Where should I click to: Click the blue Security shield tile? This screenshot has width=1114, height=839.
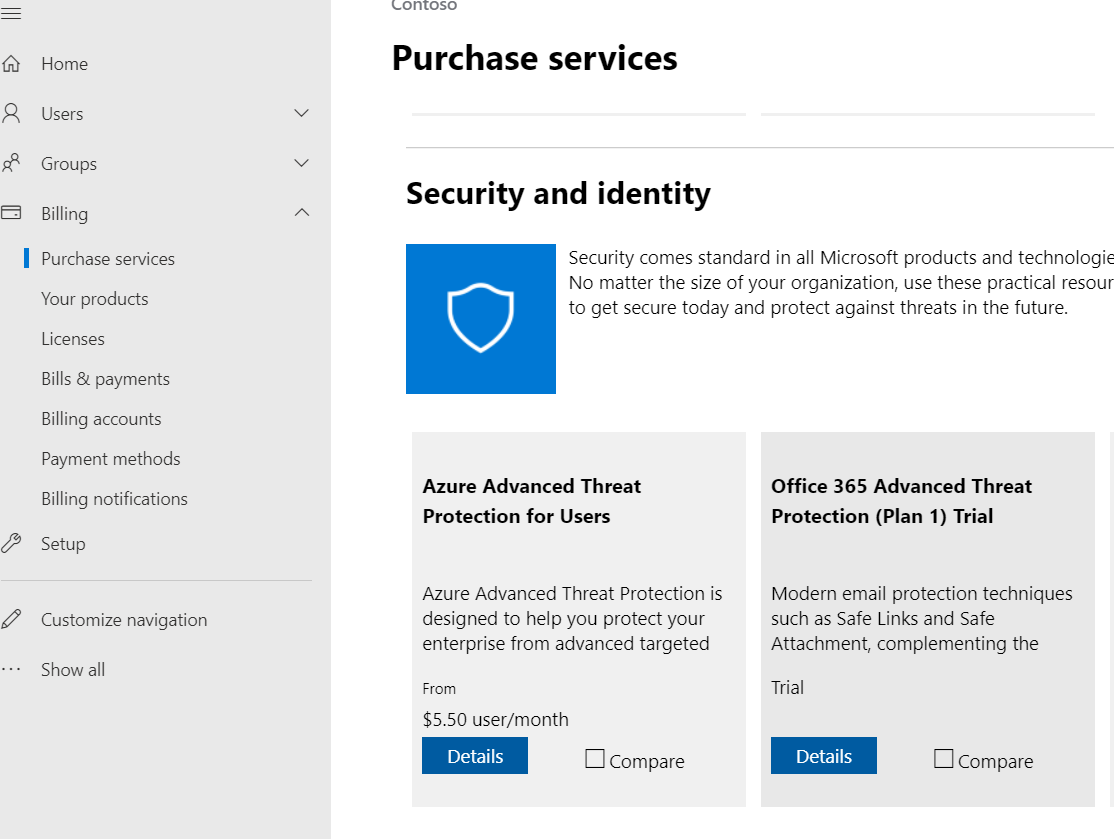481,319
